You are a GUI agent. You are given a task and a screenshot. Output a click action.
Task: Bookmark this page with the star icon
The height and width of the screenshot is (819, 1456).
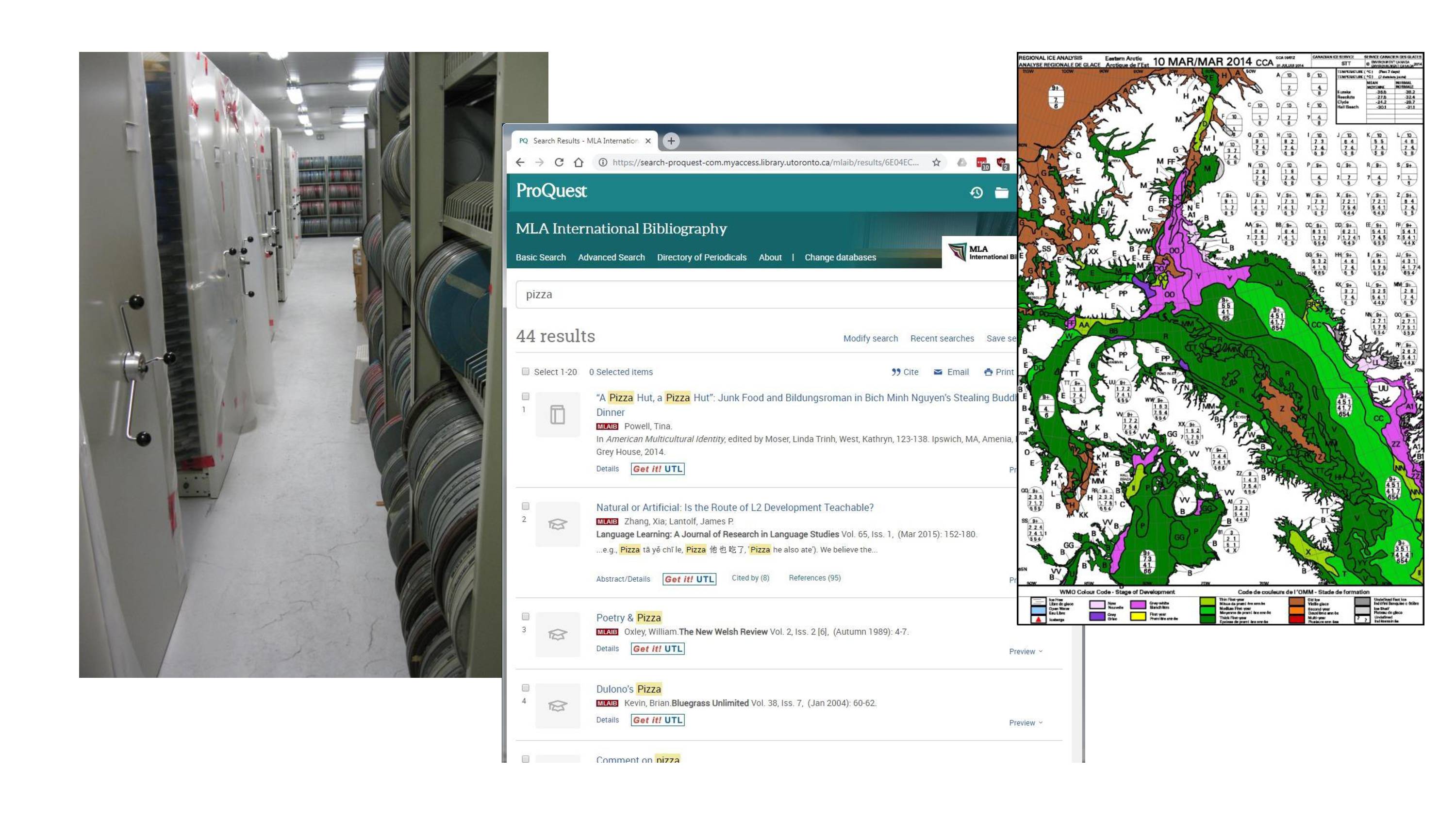pyautogui.click(x=937, y=162)
